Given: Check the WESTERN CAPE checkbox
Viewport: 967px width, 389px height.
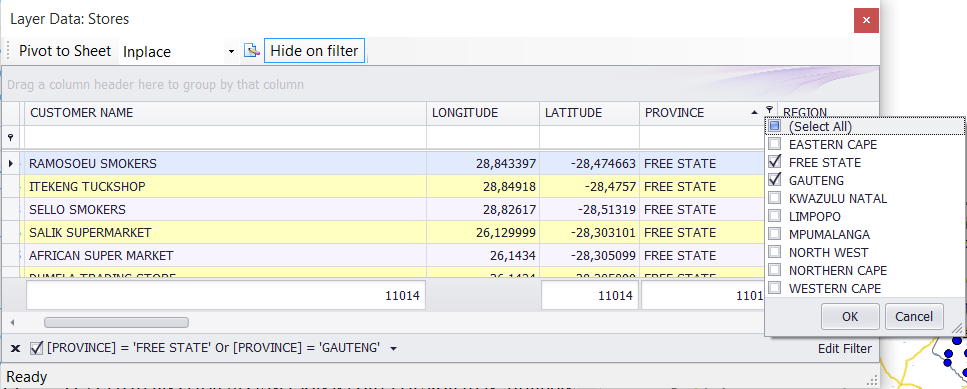Looking at the screenshot, I should pyautogui.click(x=775, y=288).
